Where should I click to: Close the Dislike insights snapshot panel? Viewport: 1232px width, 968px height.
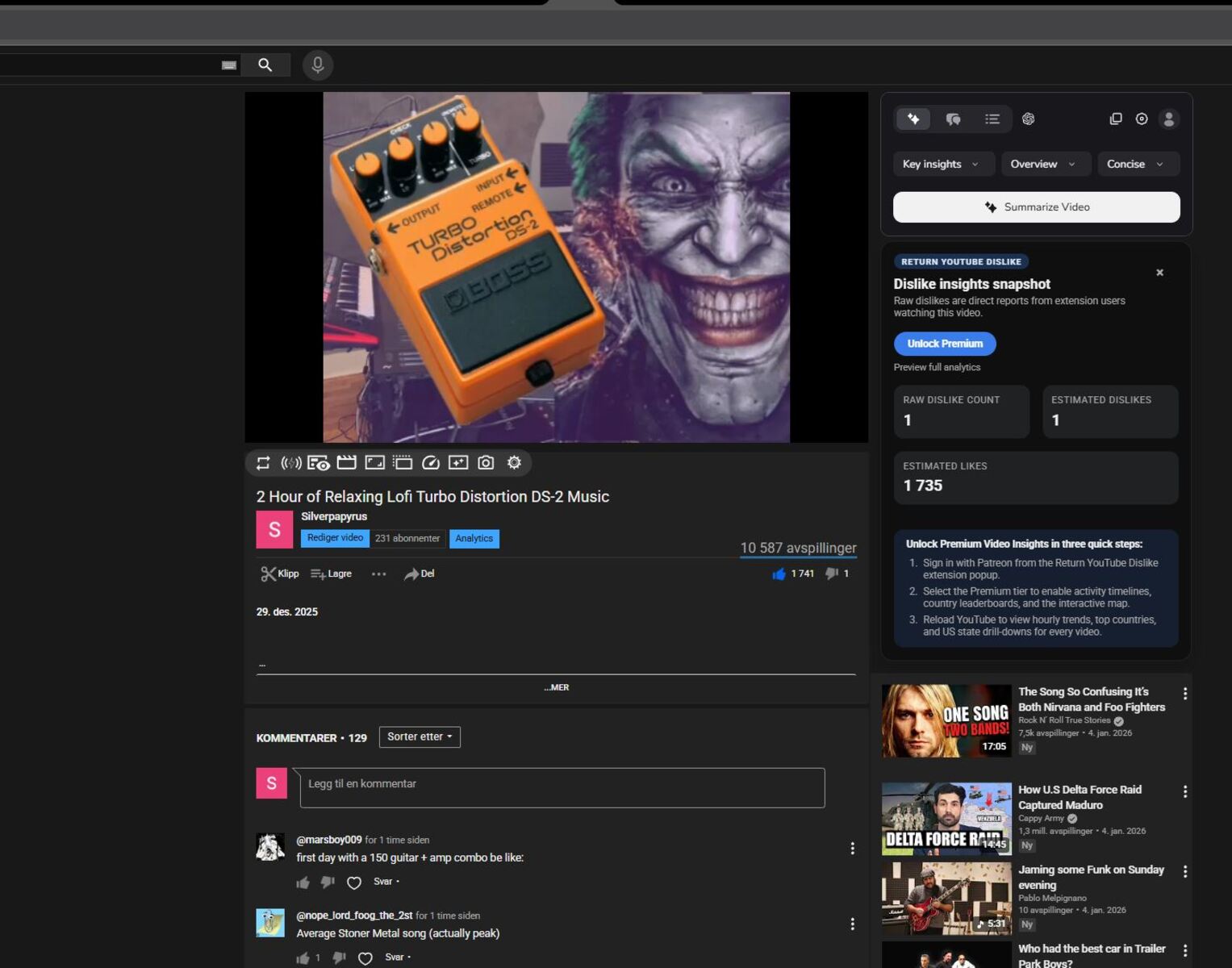pyautogui.click(x=1159, y=273)
